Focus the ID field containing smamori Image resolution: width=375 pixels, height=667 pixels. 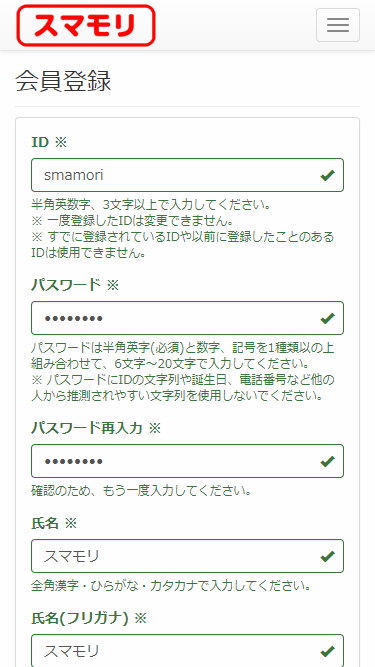tap(187, 175)
